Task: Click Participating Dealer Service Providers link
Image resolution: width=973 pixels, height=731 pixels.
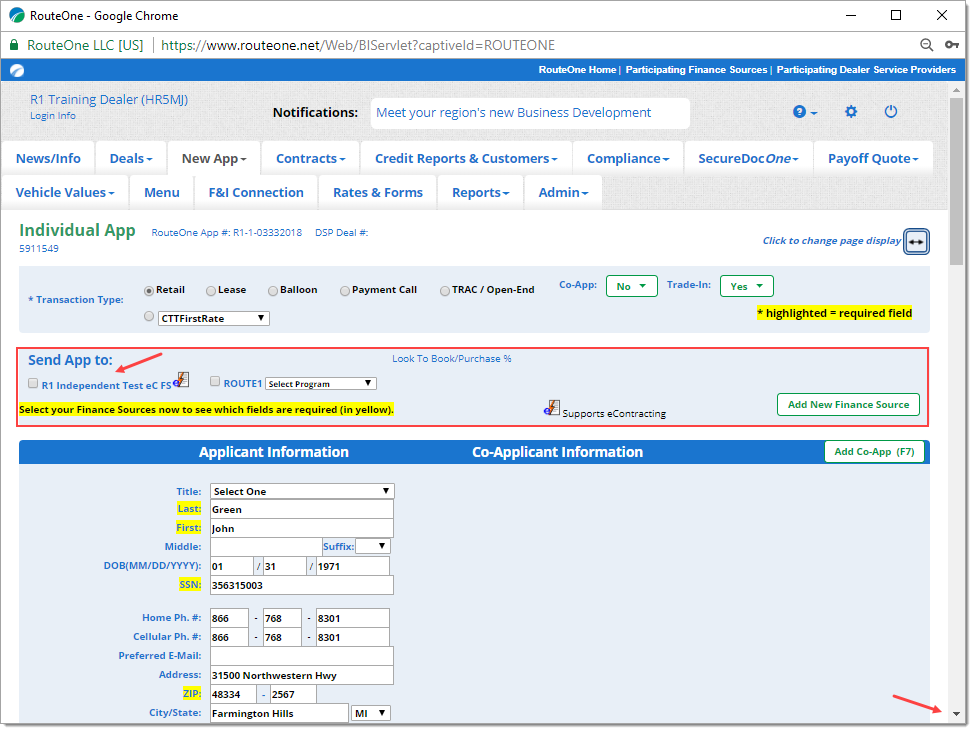Action: coord(866,70)
